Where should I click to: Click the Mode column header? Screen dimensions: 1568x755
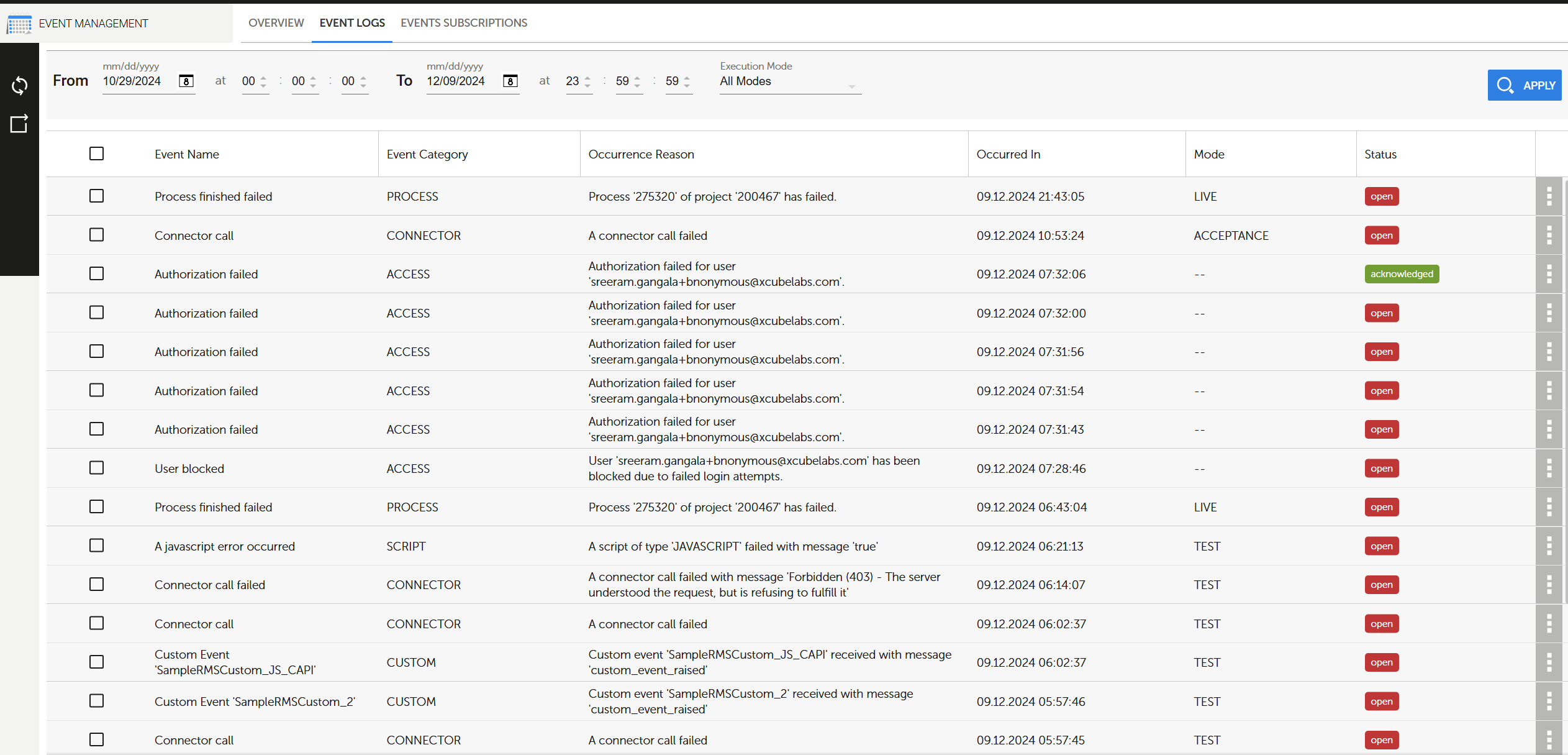[1209, 154]
